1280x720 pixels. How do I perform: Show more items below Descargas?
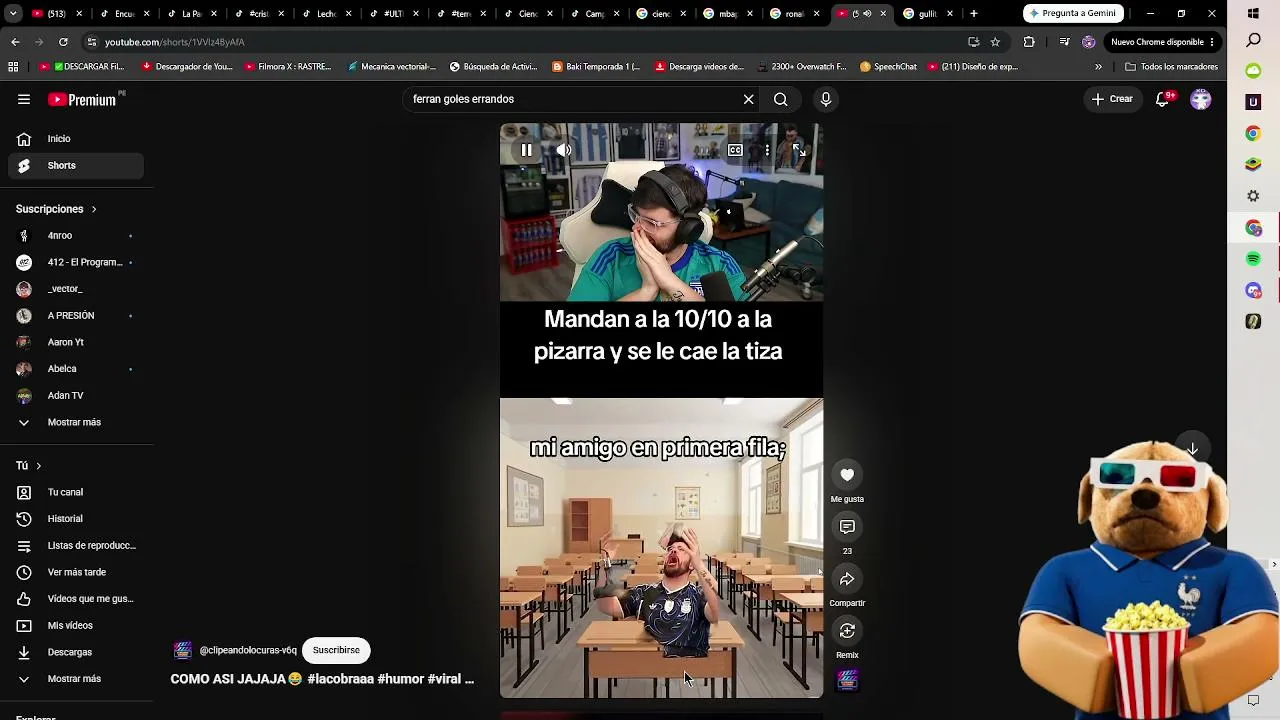click(76, 679)
